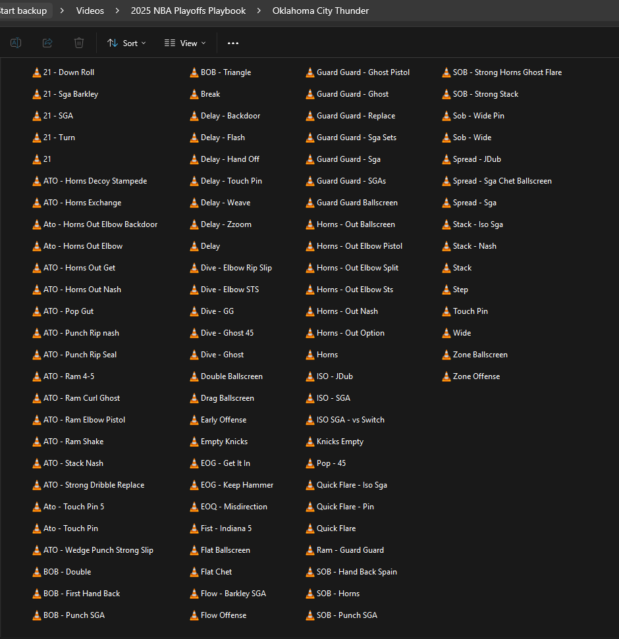Select Oklahoma City Thunder breadcrumb
619x639 pixels.
(x=320, y=11)
